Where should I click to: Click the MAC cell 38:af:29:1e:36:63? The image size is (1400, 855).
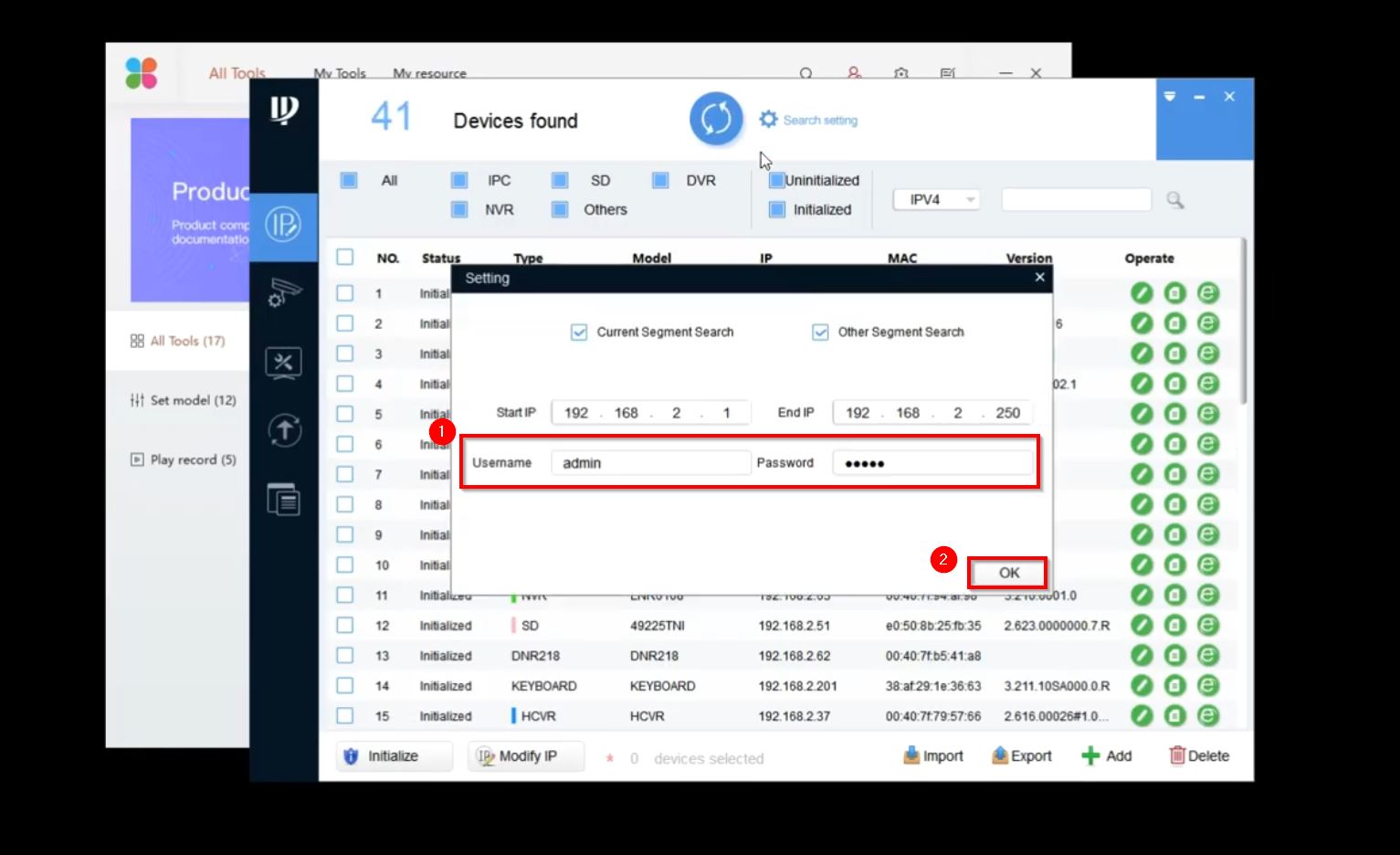[x=933, y=686]
